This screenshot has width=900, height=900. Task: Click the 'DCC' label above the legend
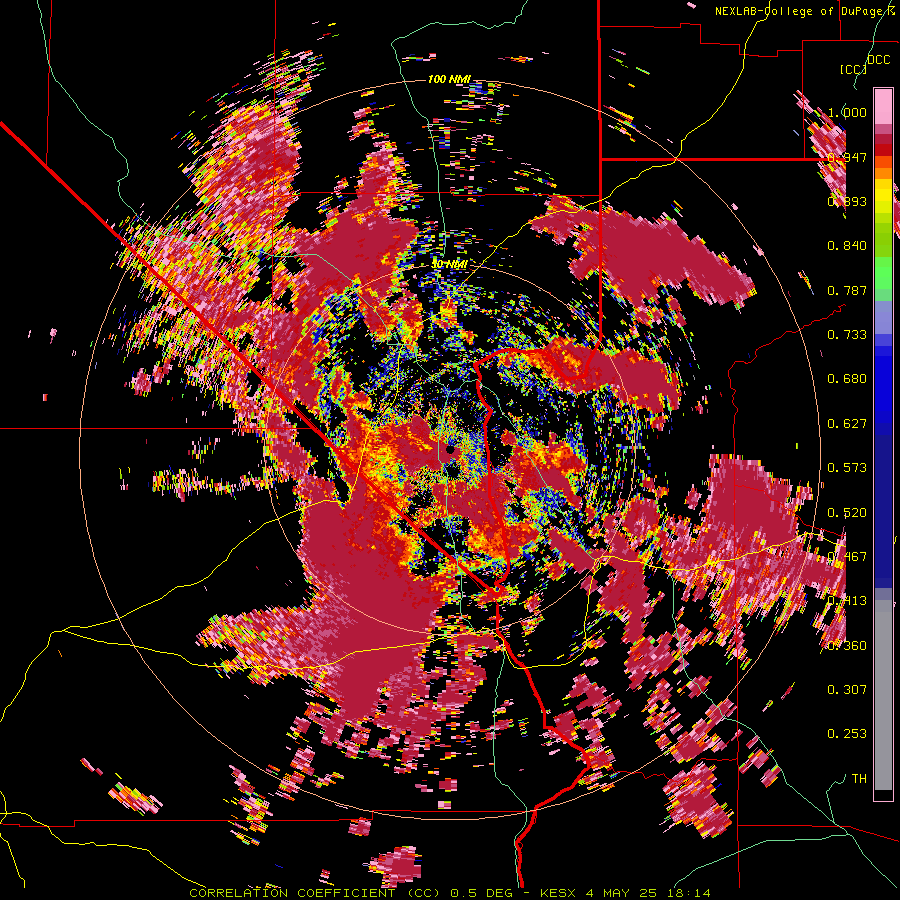pos(878,60)
